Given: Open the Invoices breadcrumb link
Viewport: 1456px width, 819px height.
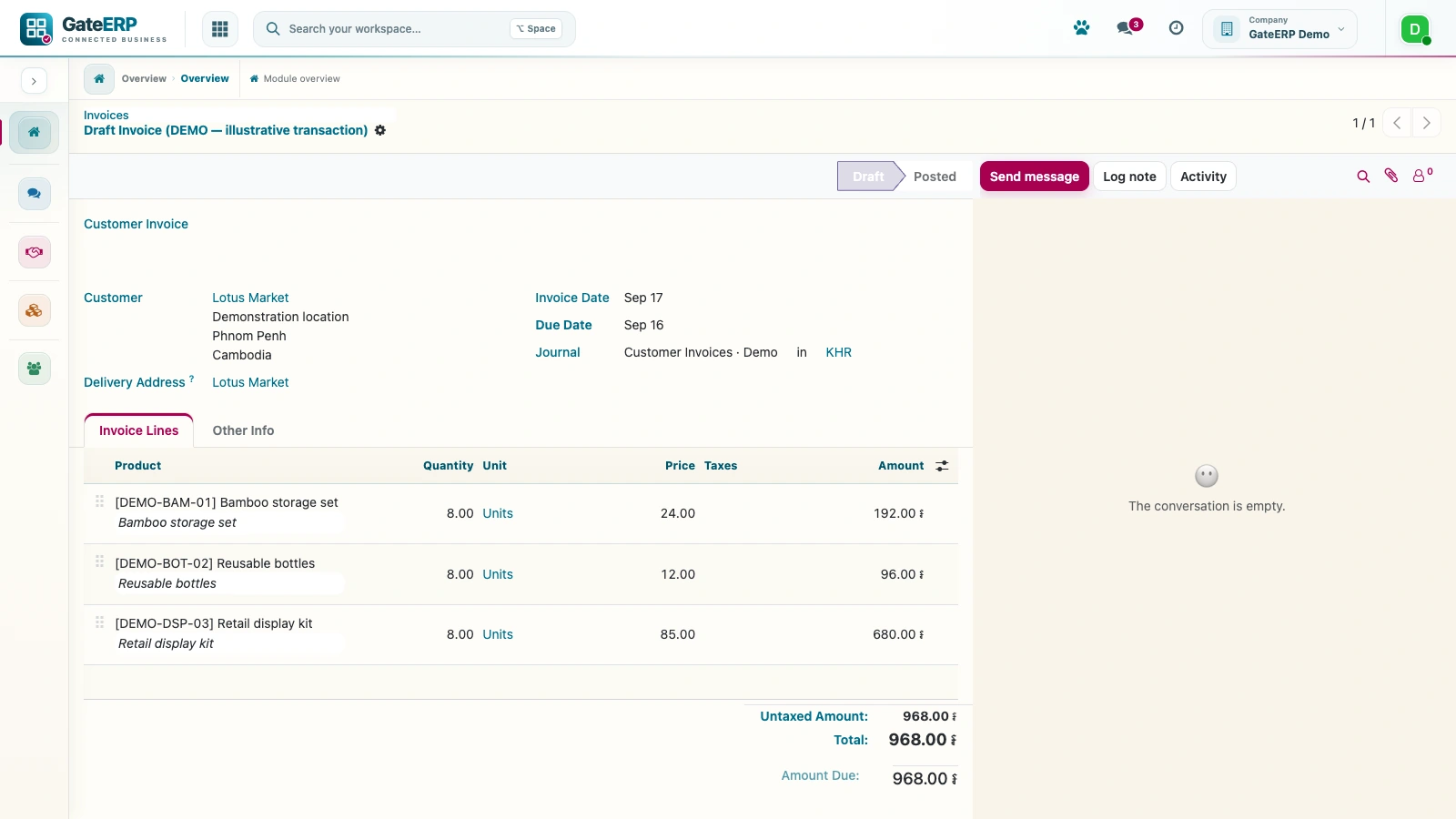Looking at the screenshot, I should point(106,116).
